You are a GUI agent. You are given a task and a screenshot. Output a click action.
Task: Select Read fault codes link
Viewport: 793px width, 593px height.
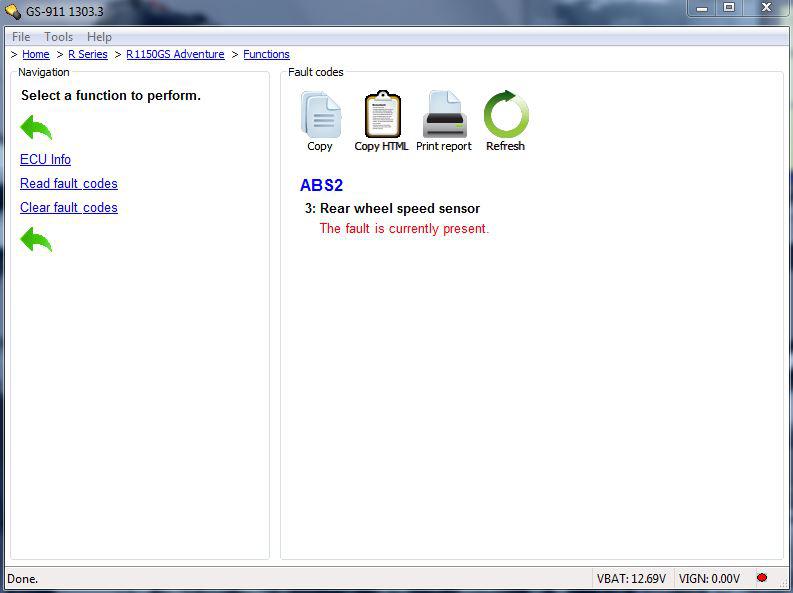point(69,183)
